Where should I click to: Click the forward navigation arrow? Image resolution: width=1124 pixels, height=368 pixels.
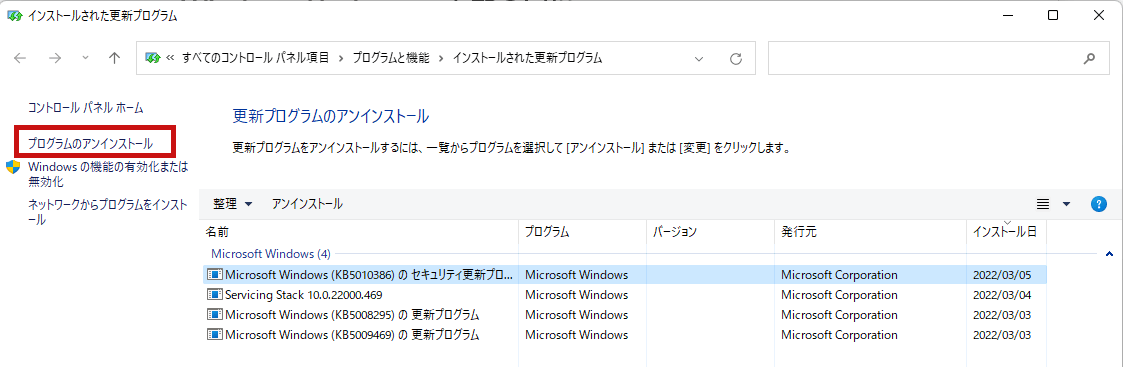[55, 59]
